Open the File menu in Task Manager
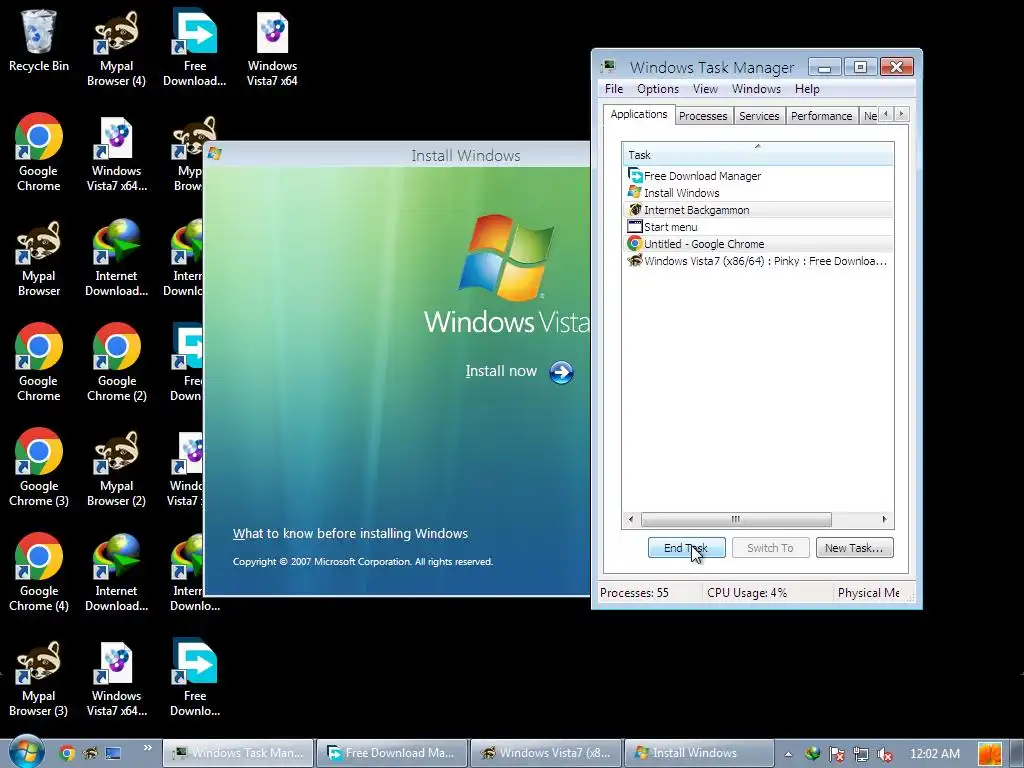Screen dimensions: 1024x768 (x=614, y=89)
